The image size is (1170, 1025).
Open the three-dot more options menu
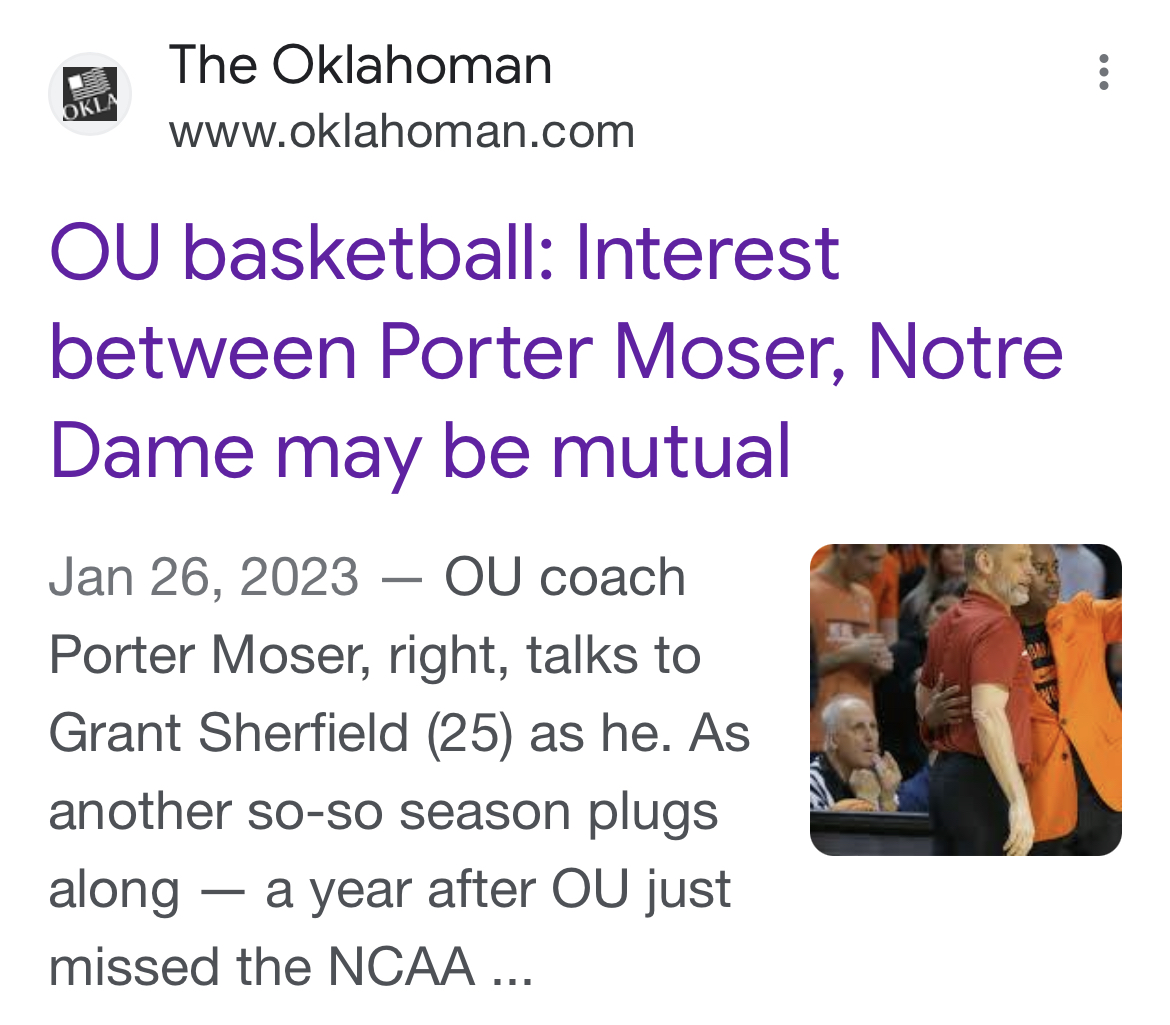1104,72
